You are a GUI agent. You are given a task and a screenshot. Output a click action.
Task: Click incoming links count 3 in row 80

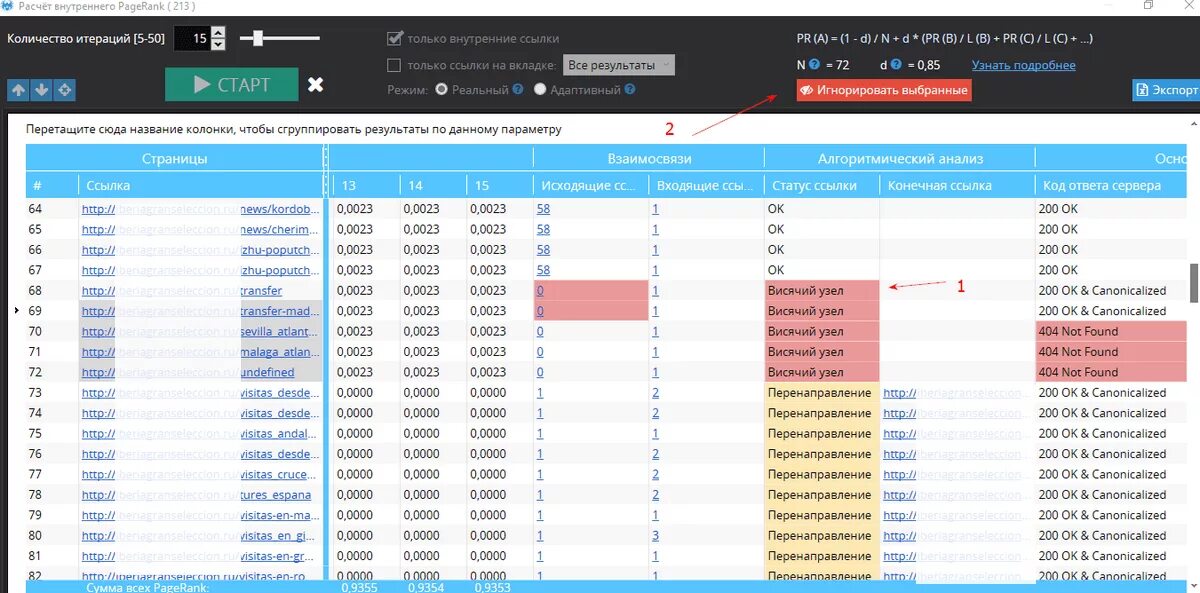click(656, 536)
